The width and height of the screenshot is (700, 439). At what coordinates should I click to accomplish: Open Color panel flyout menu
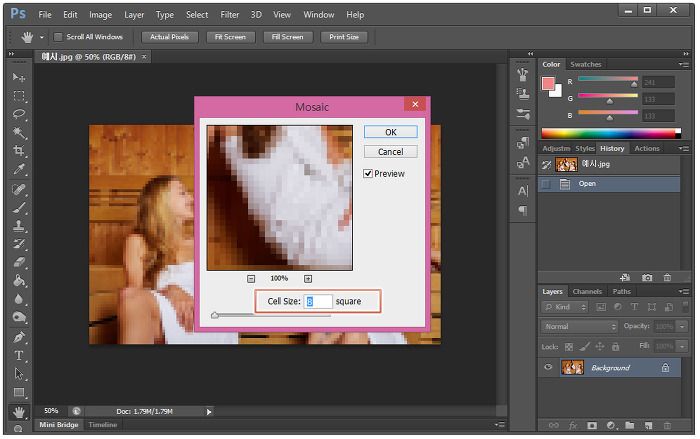point(683,64)
